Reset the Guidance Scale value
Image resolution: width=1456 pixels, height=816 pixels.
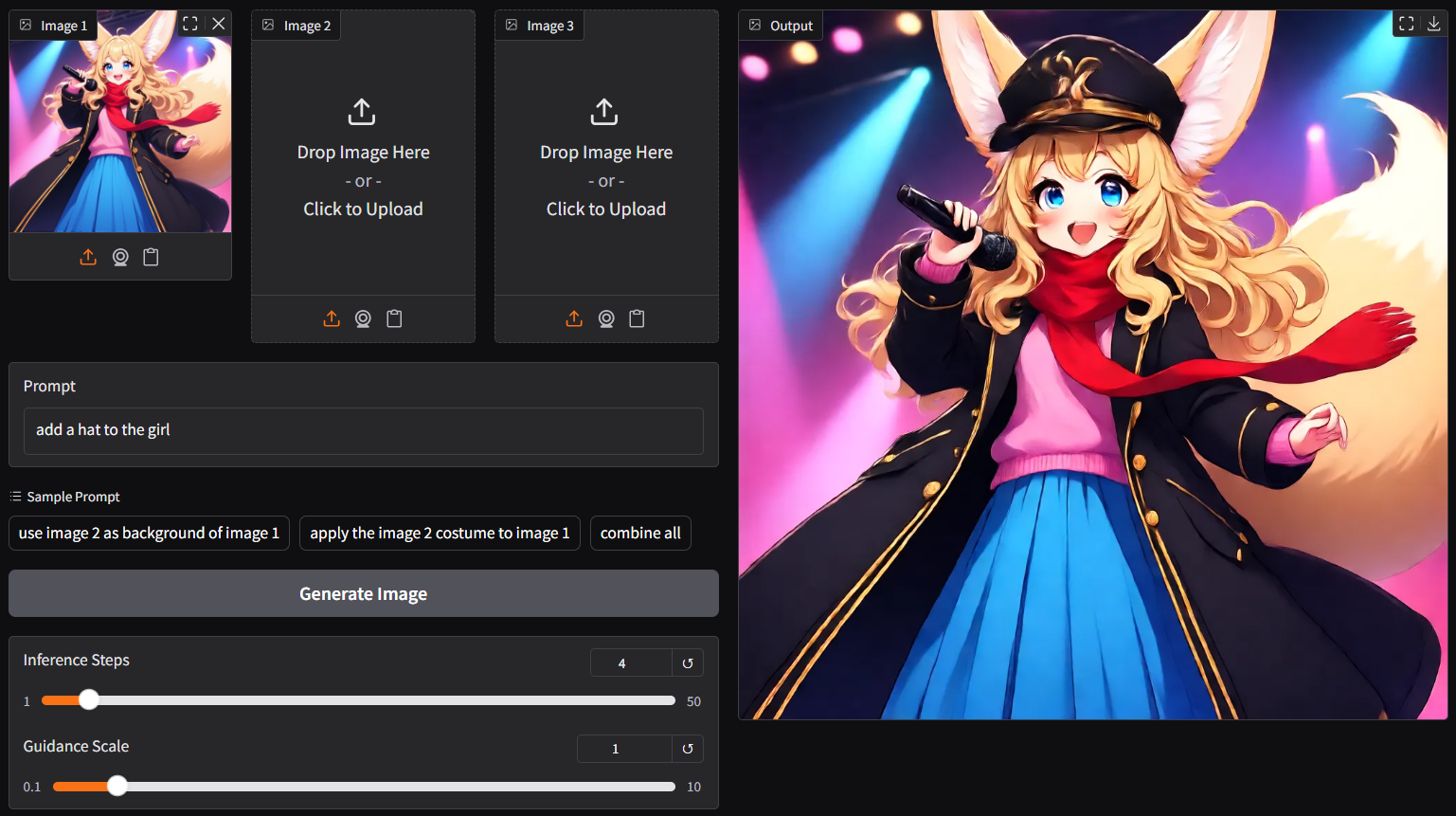click(688, 749)
